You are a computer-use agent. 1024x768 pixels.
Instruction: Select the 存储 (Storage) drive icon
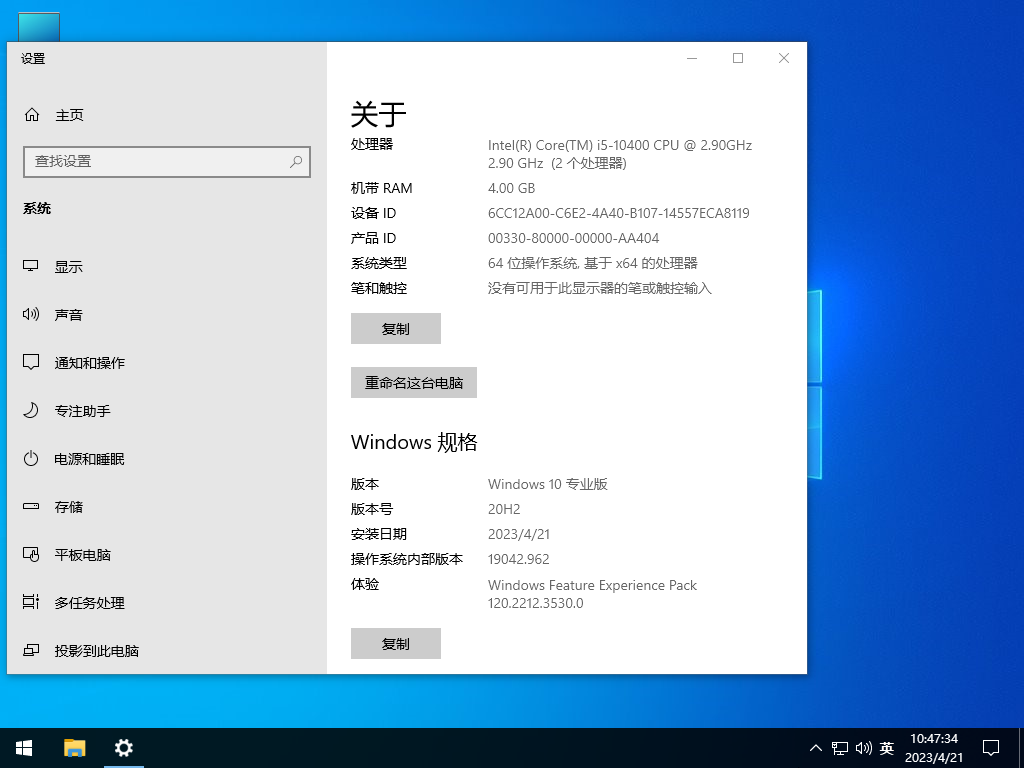[31, 507]
